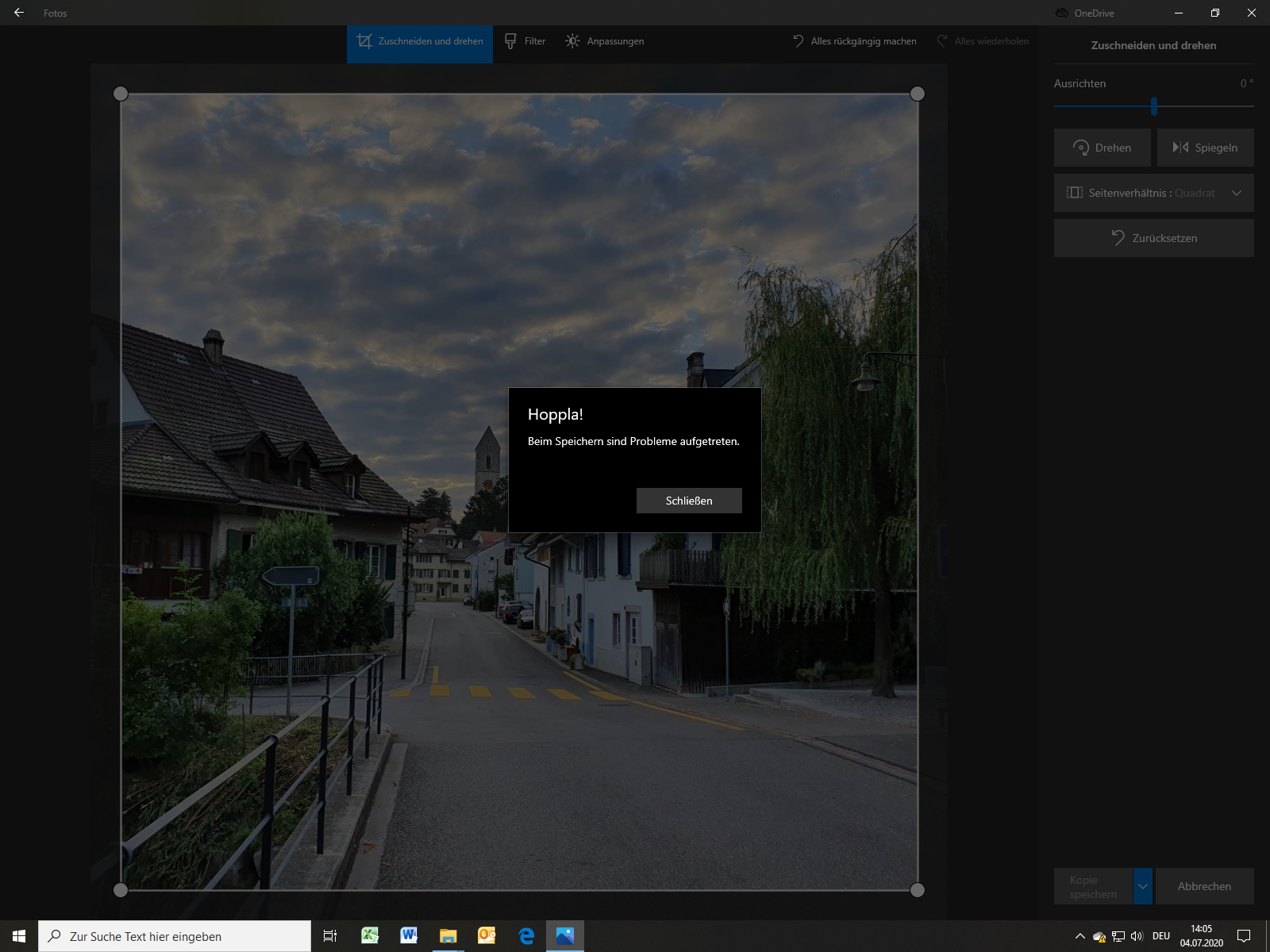The image size is (1270, 952).
Task: Open the Anpassungen tab
Action: pos(605,41)
